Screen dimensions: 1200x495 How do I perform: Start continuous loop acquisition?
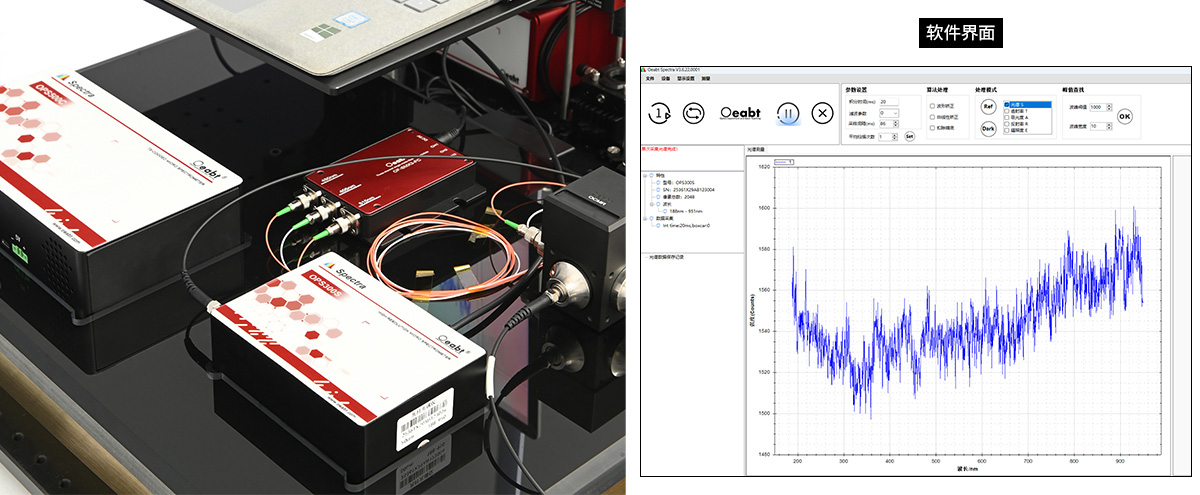(x=693, y=113)
